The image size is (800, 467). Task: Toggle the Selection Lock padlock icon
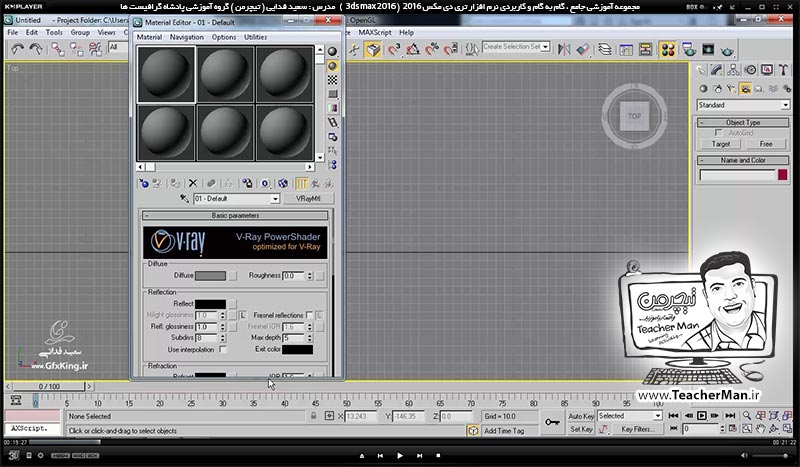pyautogui.click(x=313, y=416)
